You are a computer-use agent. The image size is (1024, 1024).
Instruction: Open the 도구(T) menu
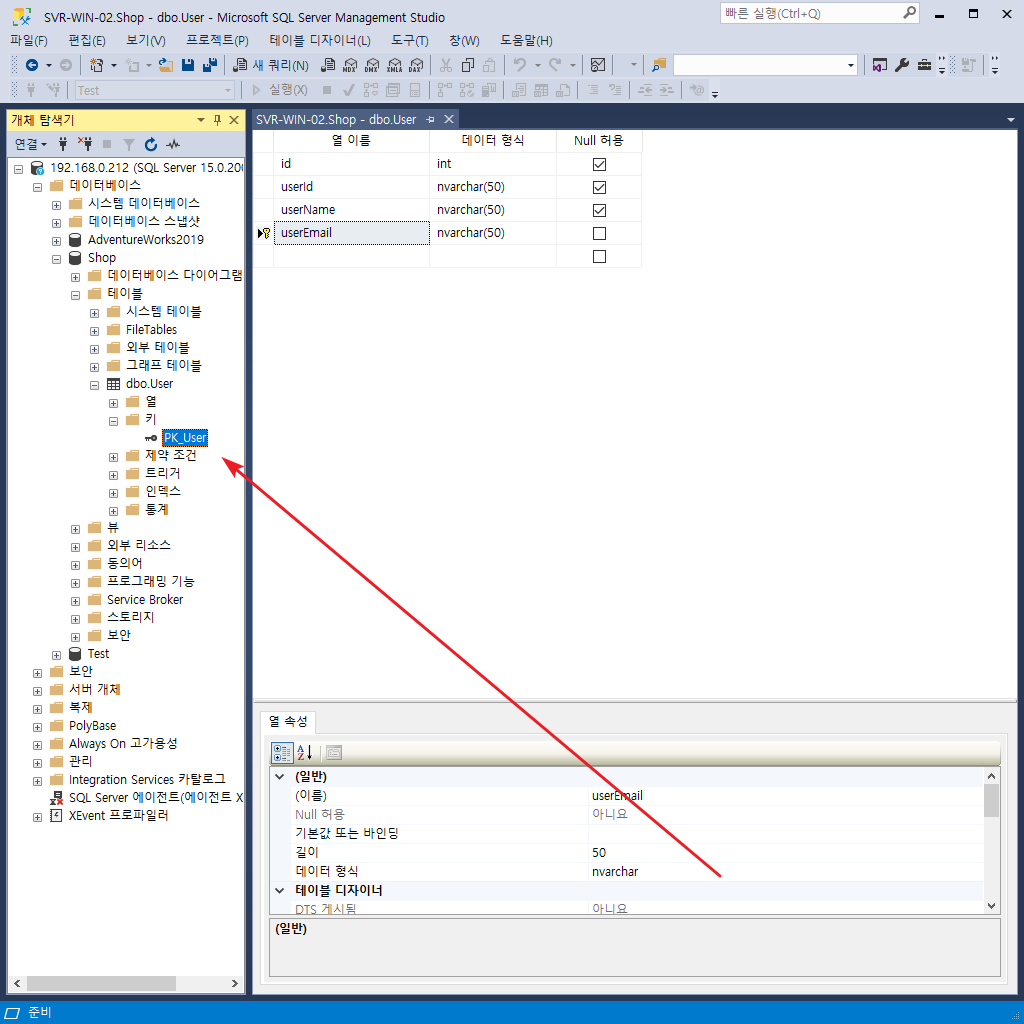tap(409, 40)
